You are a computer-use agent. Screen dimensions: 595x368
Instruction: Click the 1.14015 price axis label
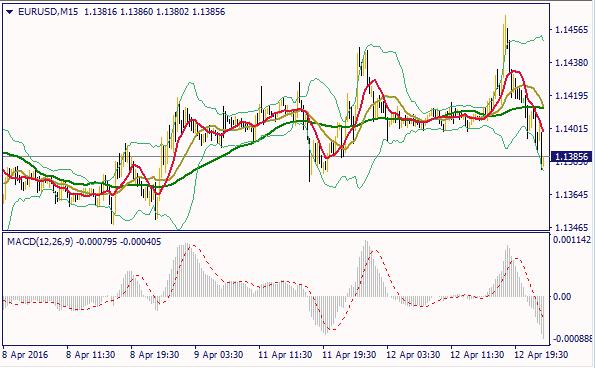pos(571,129)
